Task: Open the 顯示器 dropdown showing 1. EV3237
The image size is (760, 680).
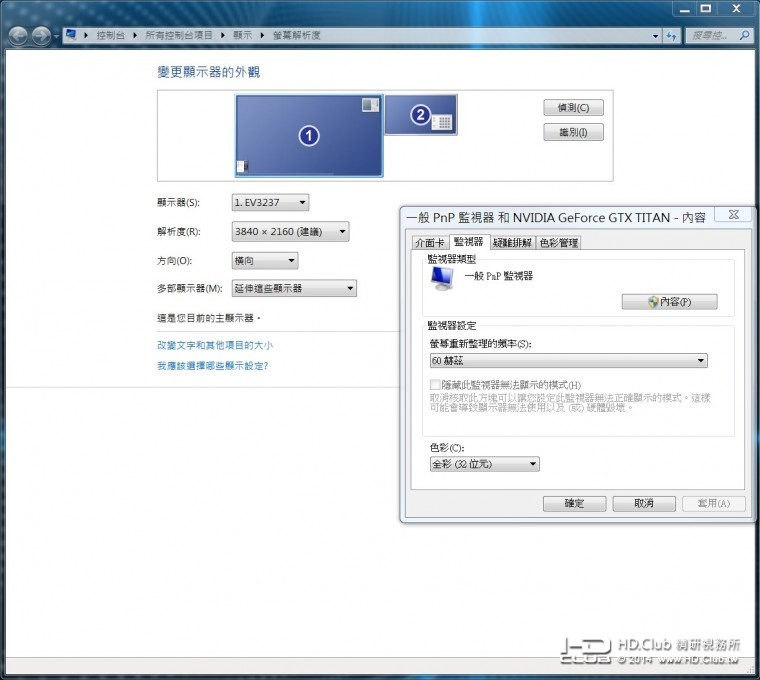Action: pyautogui.click(x=270, y=202)
